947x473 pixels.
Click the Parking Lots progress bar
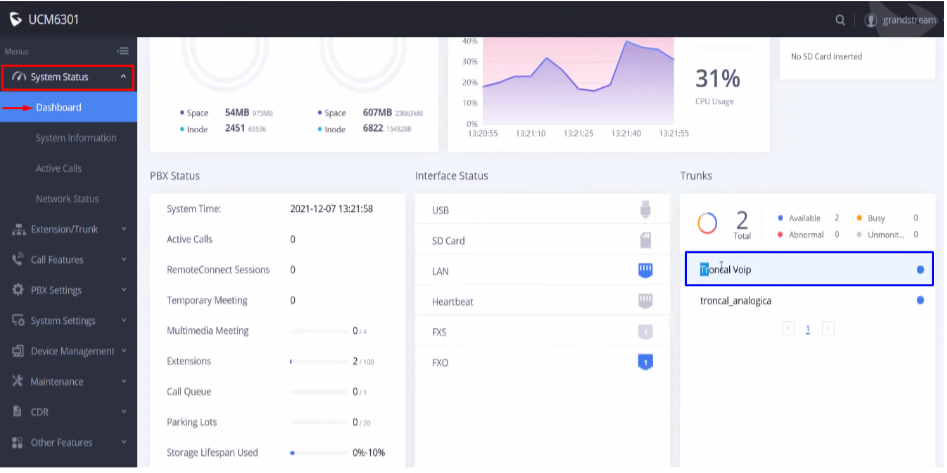[318, 422]
